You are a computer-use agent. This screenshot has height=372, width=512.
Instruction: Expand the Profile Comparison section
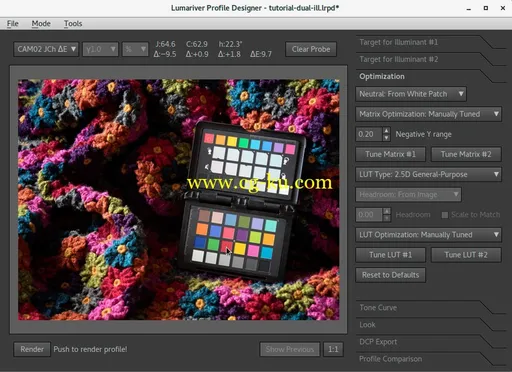tap(390, 359)
